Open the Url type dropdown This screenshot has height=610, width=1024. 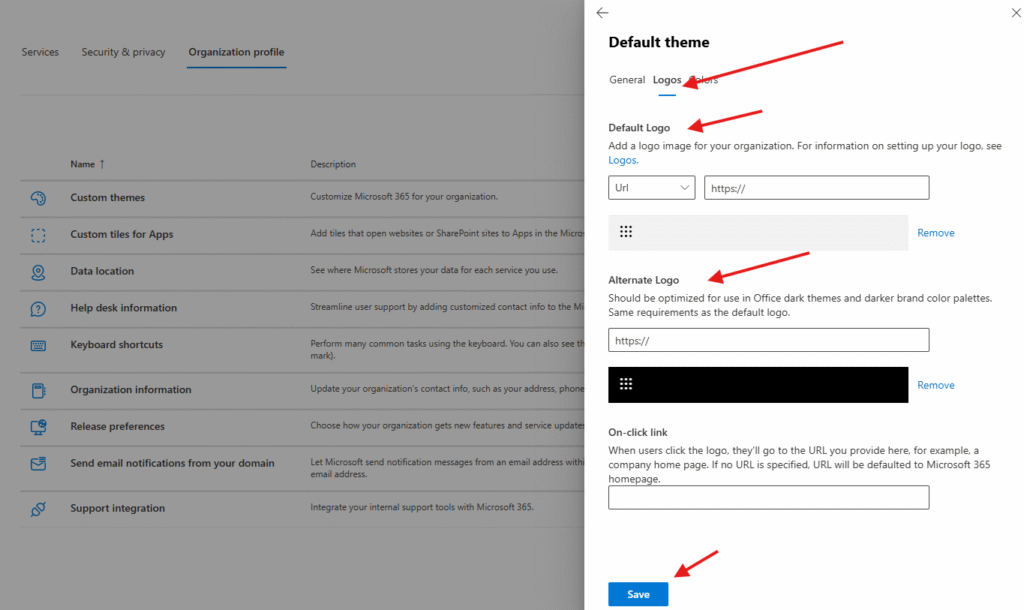651,187
